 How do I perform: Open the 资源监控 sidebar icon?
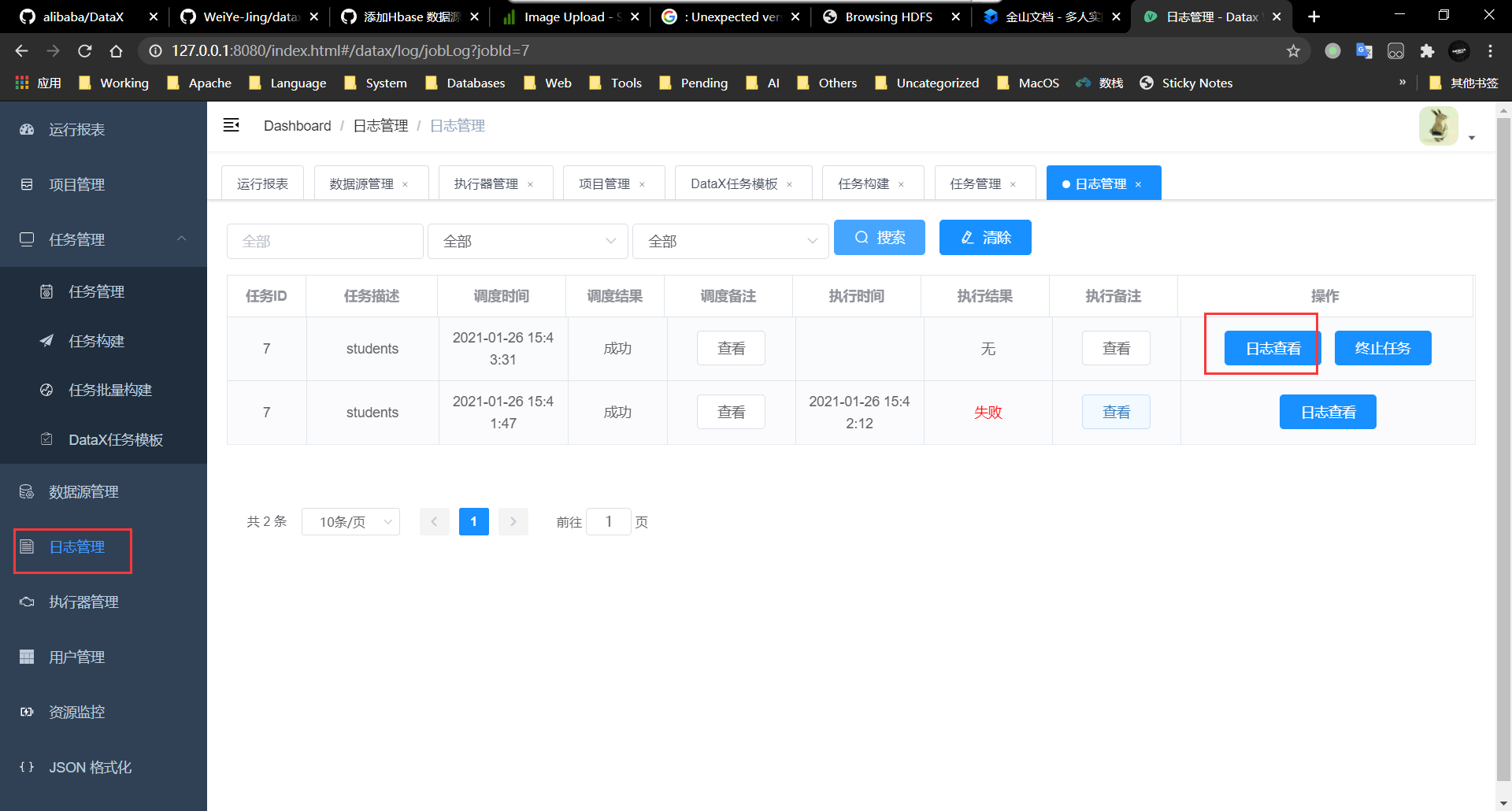pos(27,712)
